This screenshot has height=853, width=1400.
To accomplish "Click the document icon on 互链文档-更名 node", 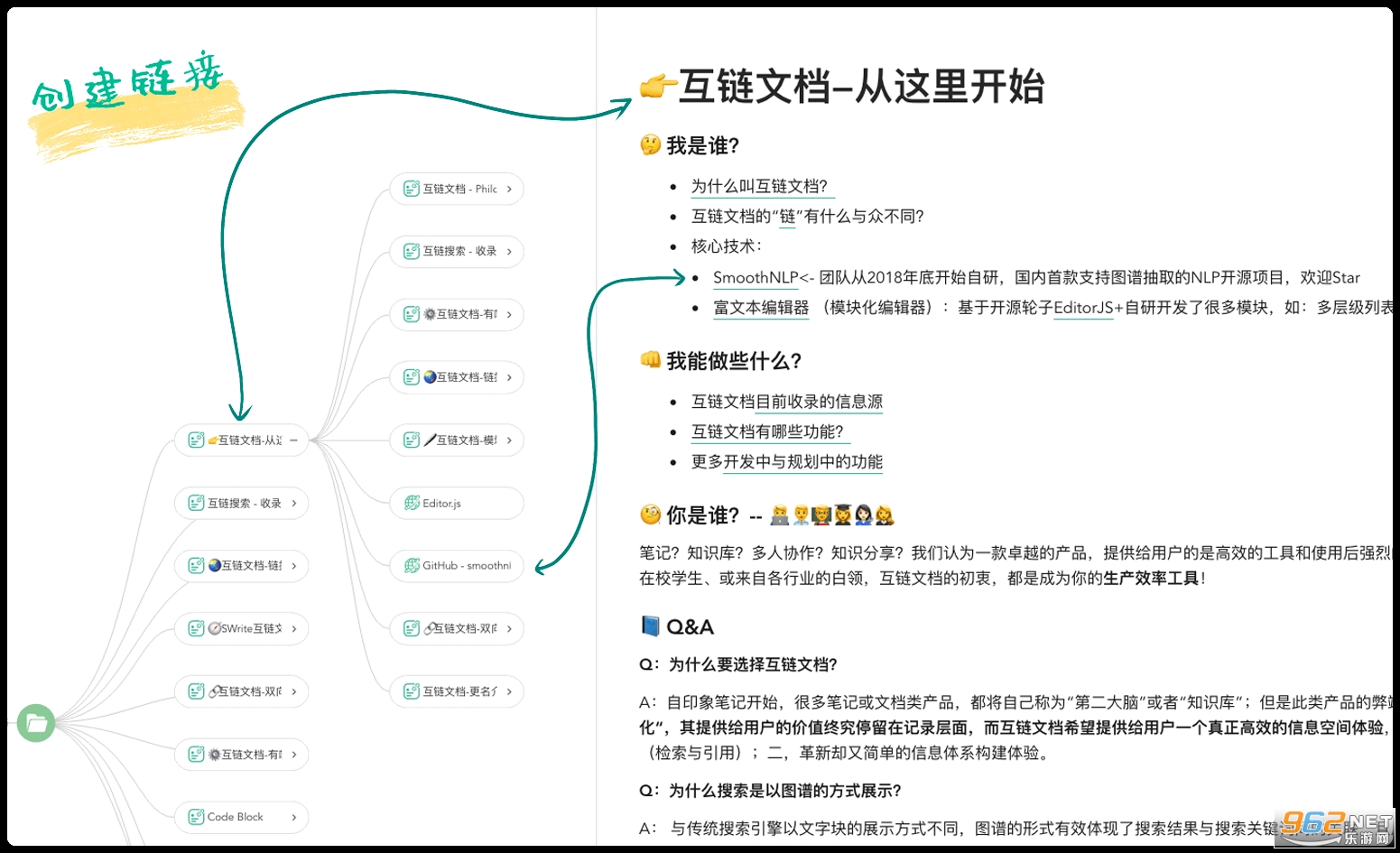I will pos(412,691).
